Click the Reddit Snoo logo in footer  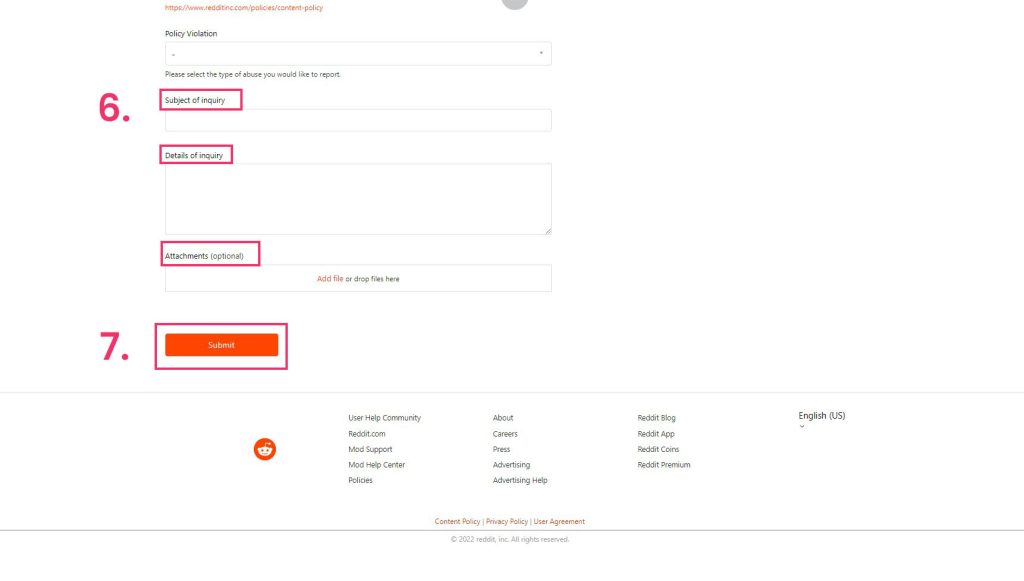(x=265, y=450)
